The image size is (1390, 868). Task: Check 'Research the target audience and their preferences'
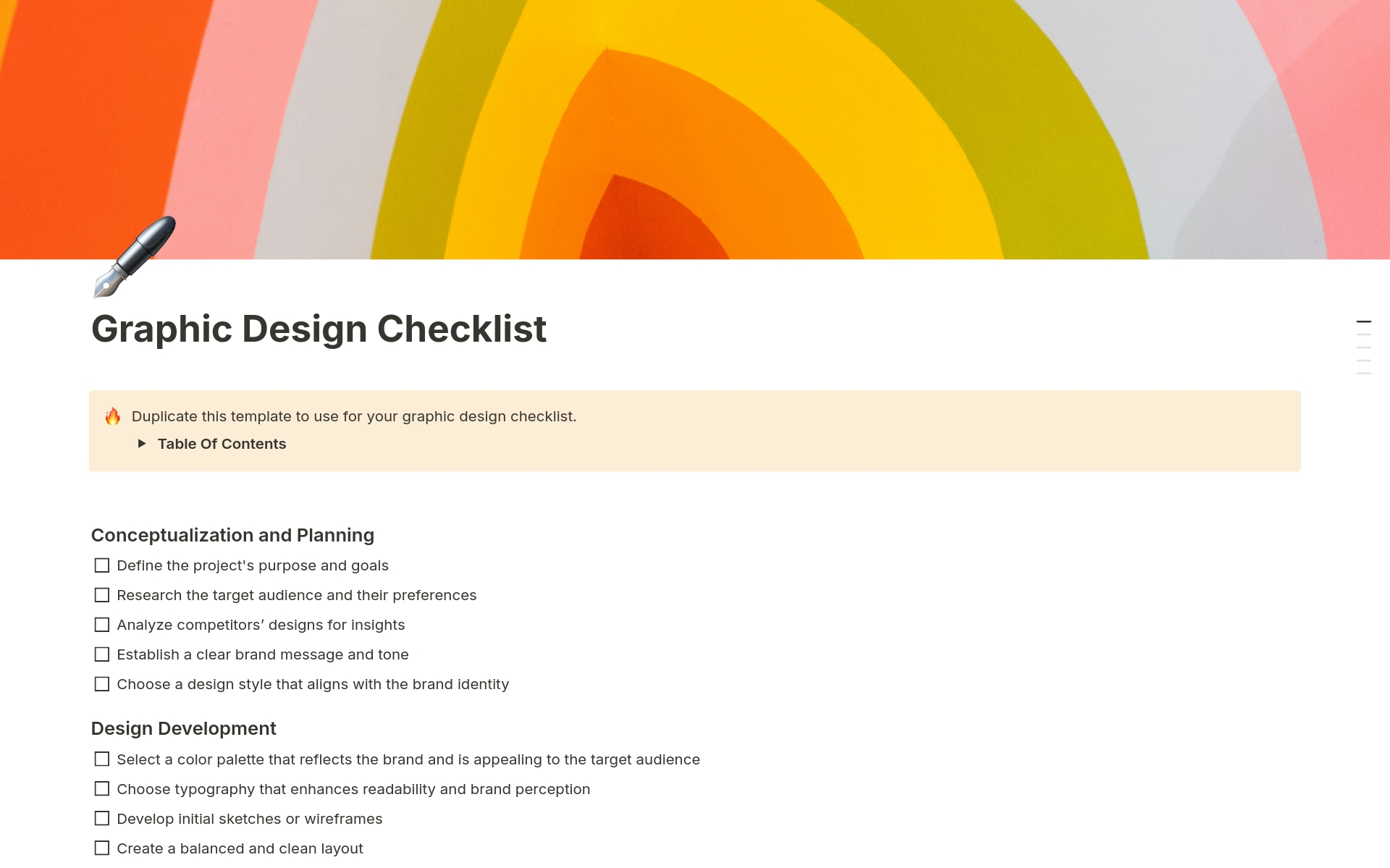(x=101, y=595)
